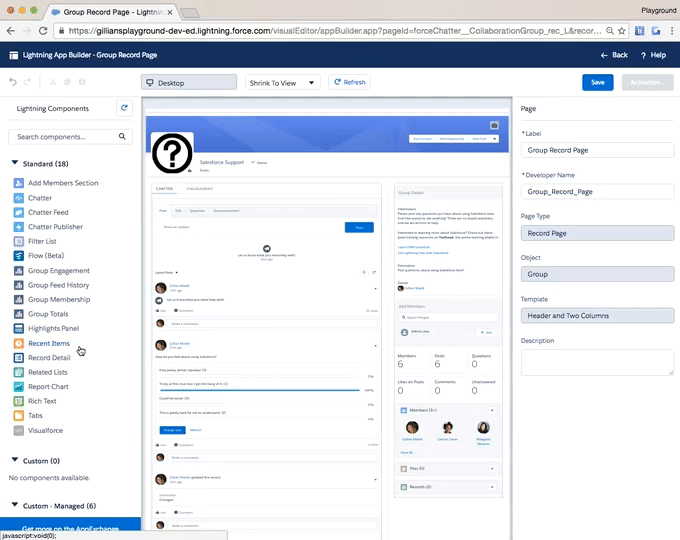
Task: Click the browser address bar
Action: pos(334,31)
